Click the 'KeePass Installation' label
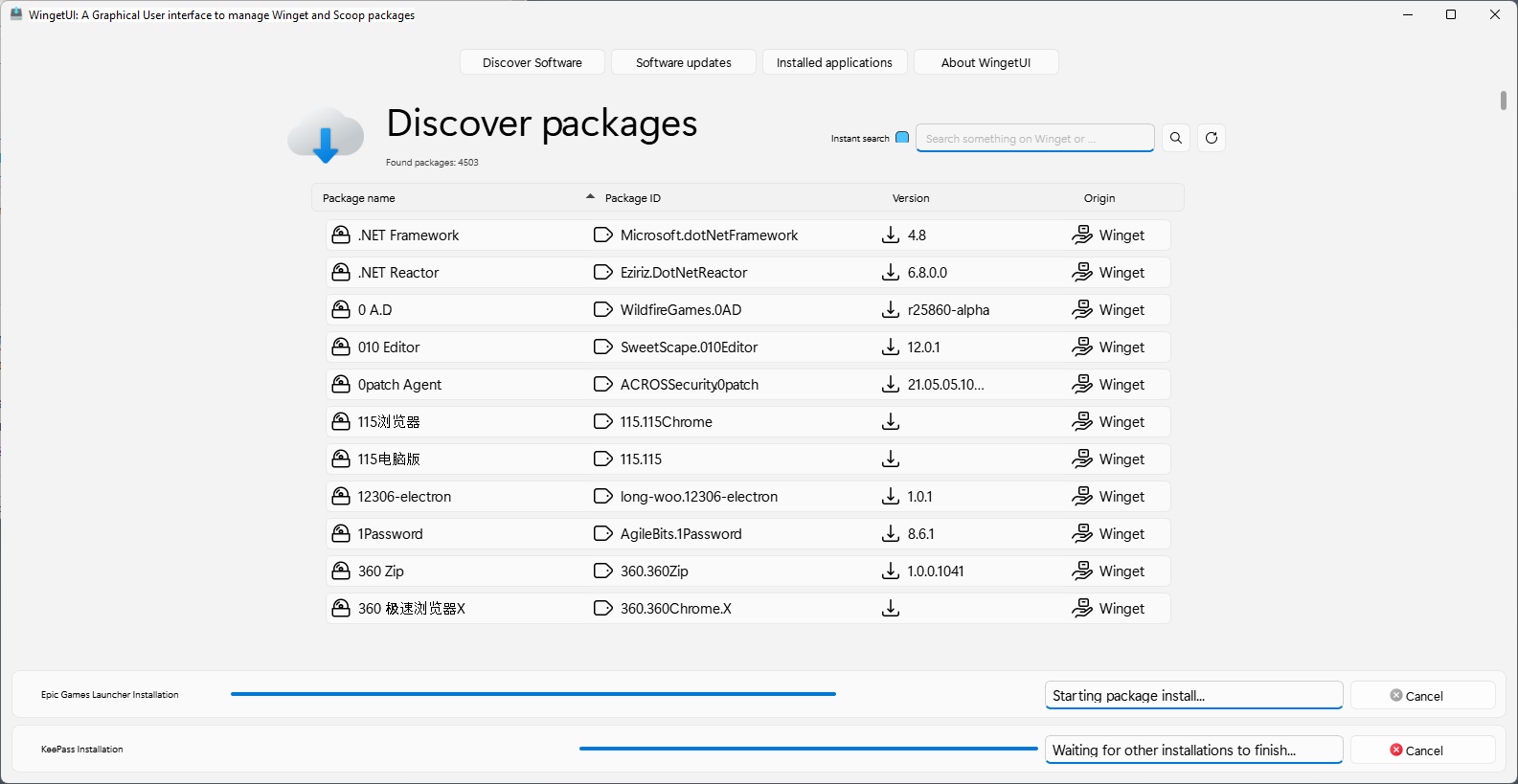 pyautogui.click(x=82, y=750)
